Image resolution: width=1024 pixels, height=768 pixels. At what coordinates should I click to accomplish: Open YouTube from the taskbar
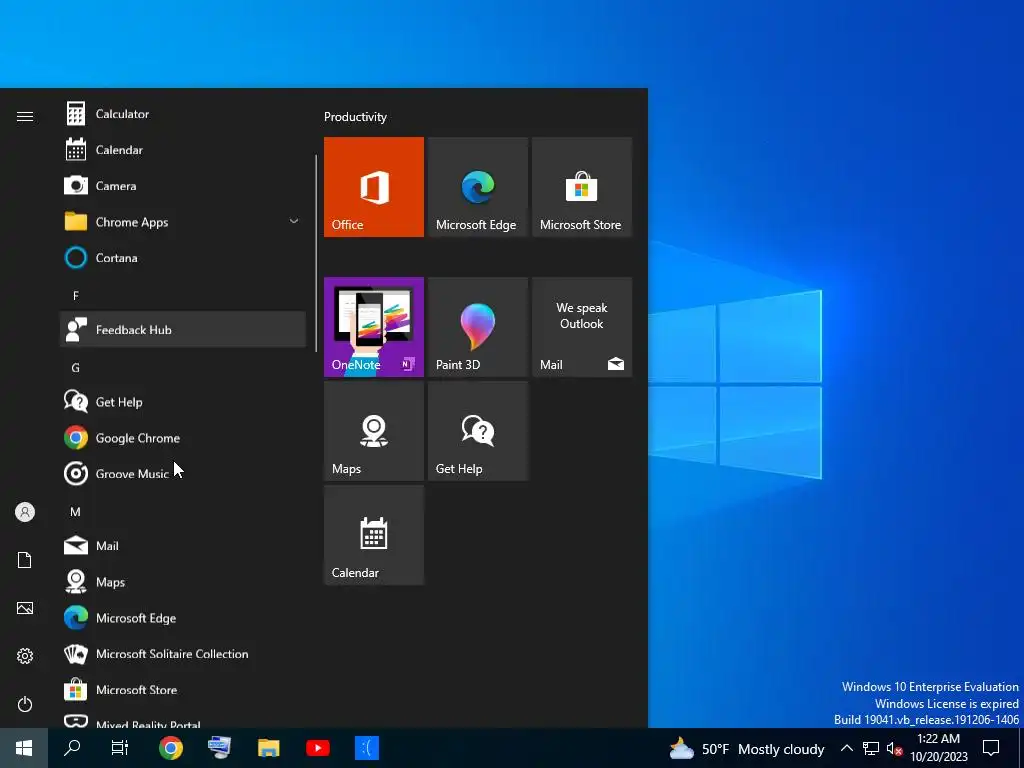pyautogui.click(x=317, y=748)
